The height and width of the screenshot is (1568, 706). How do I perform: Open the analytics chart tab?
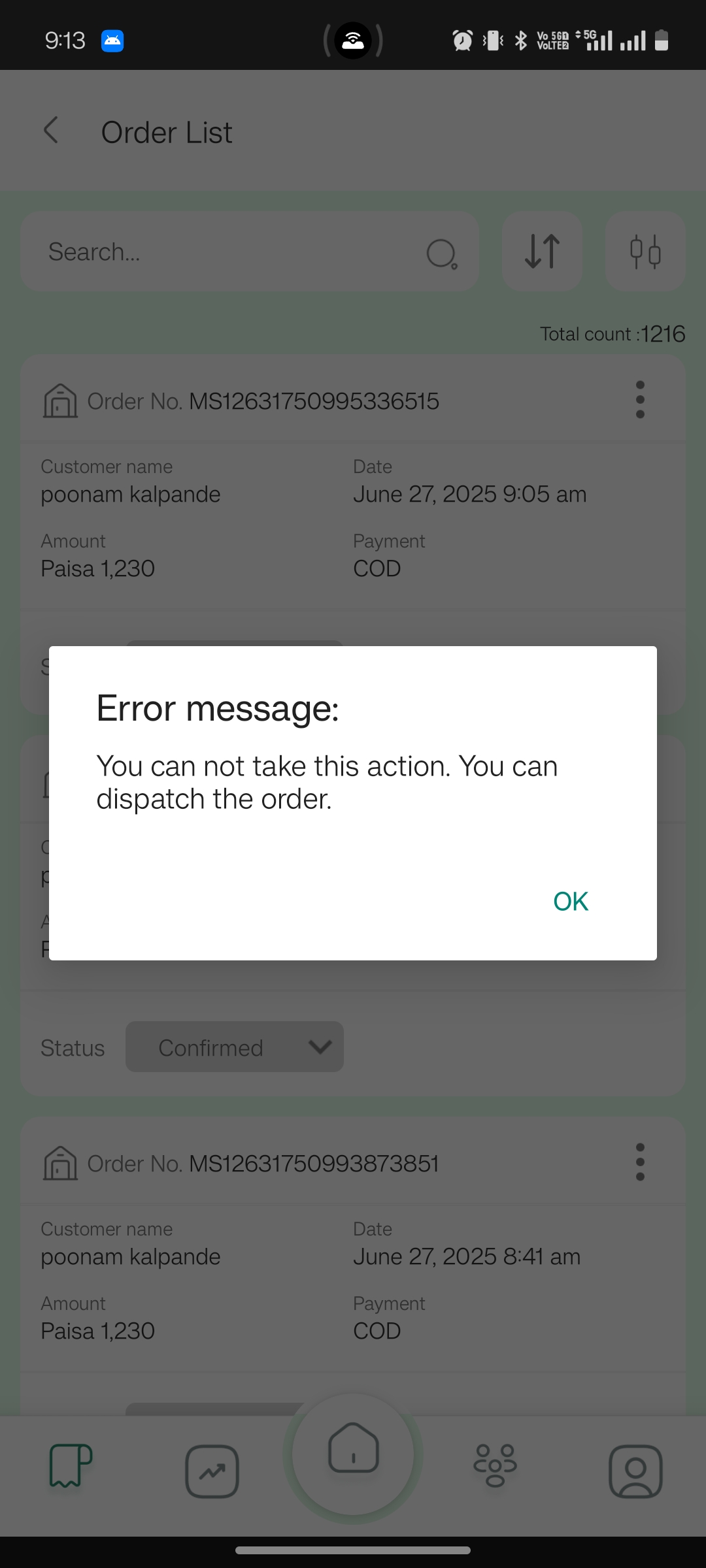point(212,1471)
